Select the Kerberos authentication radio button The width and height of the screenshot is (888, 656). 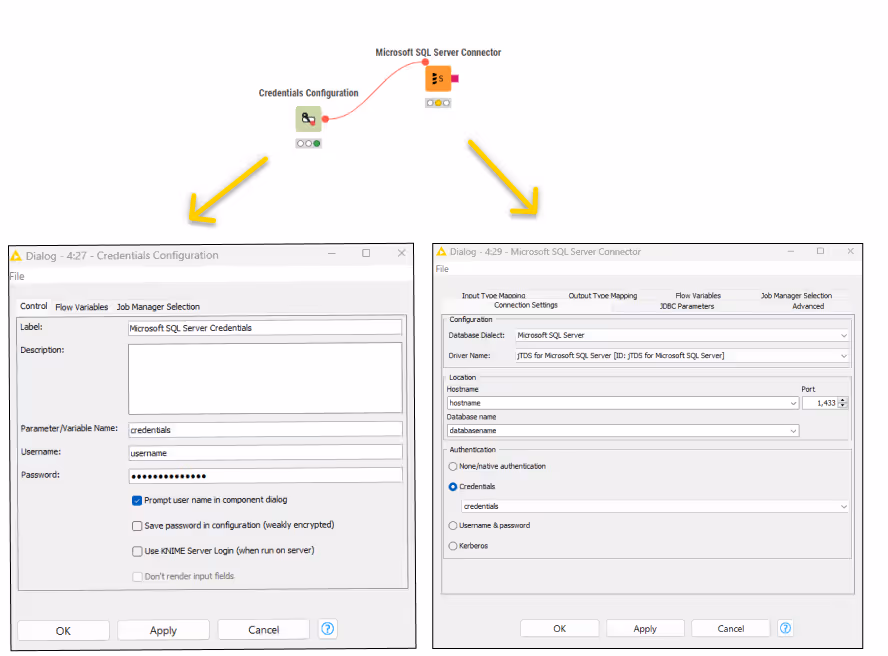[453, 546]
